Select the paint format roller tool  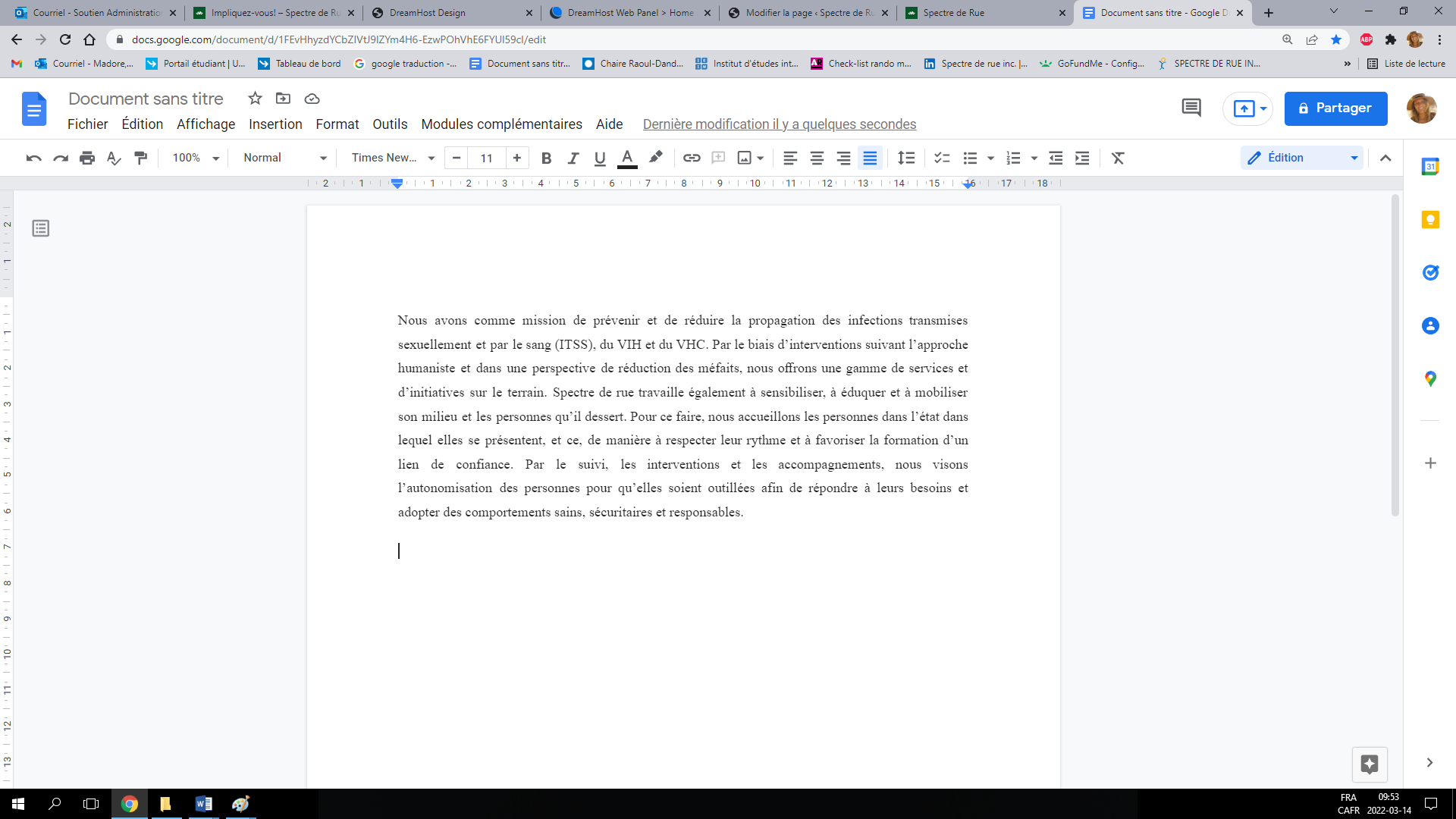(x=141, y=158)
